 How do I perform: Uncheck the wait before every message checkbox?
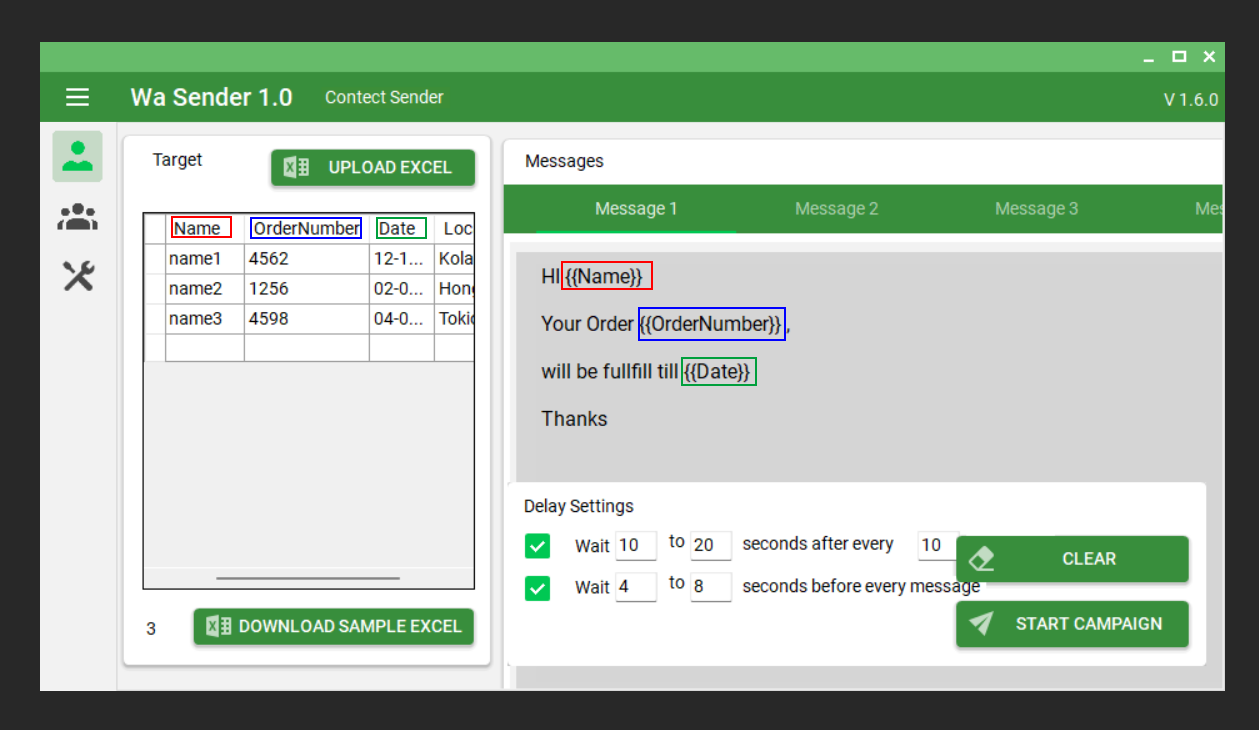pyautogui.click(x=538, y=588)
